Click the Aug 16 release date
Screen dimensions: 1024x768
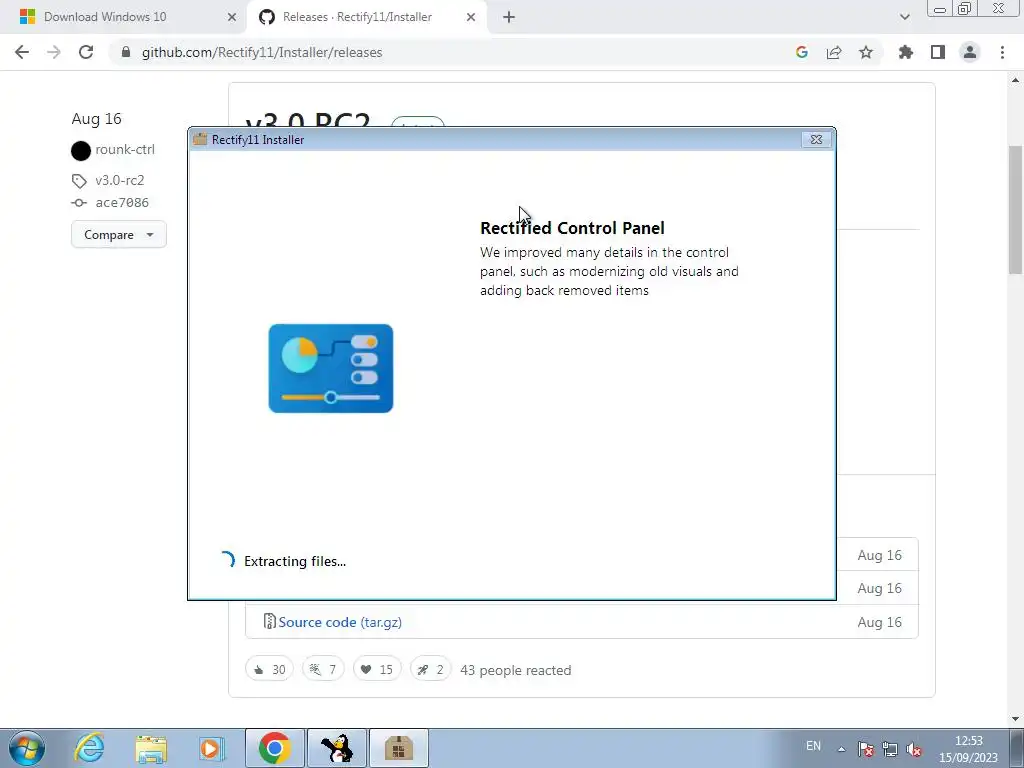tap(97, 119)
